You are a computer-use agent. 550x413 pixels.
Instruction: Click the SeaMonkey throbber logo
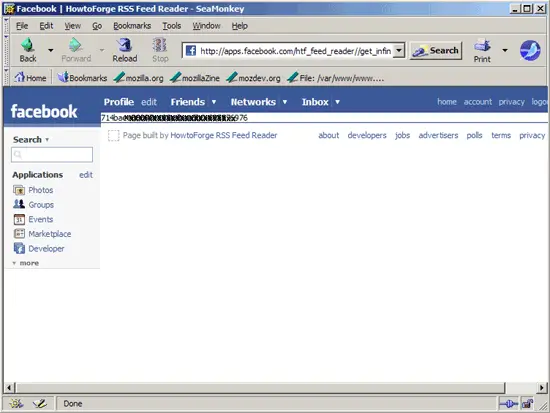pos(530,50)
